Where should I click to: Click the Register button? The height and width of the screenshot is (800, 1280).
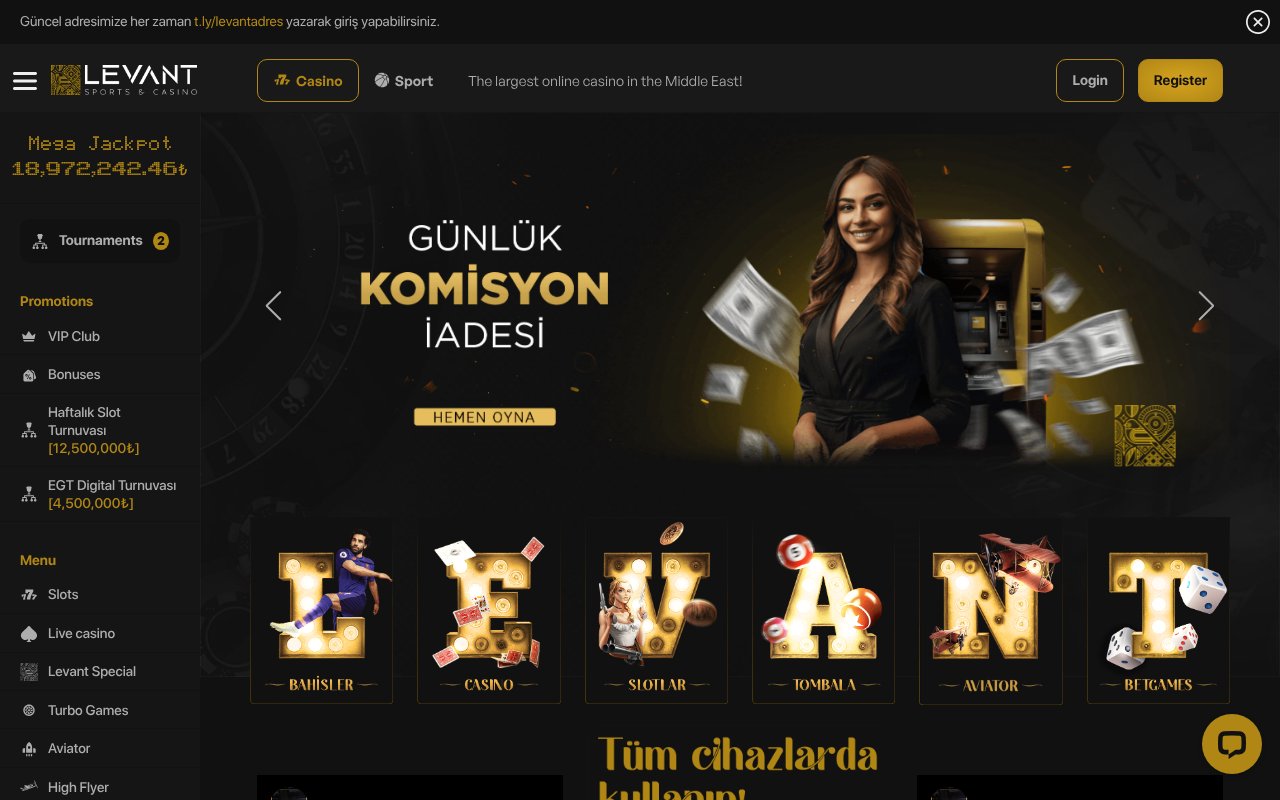[x=1180, y=81]
